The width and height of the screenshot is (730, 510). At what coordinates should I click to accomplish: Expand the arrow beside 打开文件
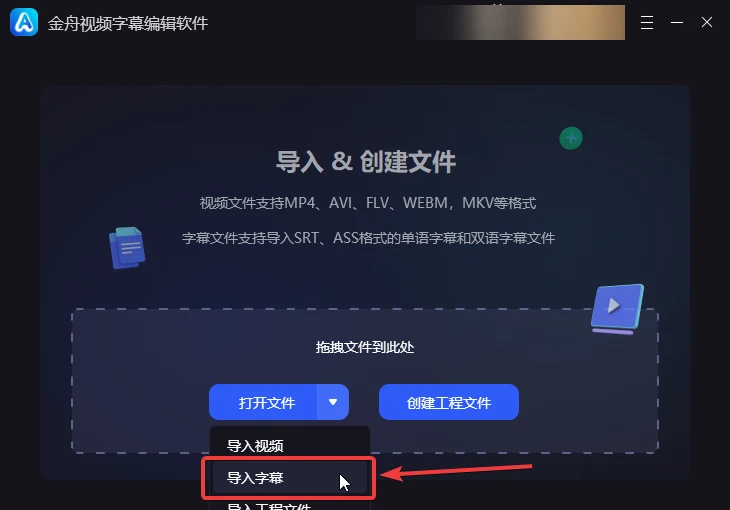pyautogui.click(x=333, y=402)
